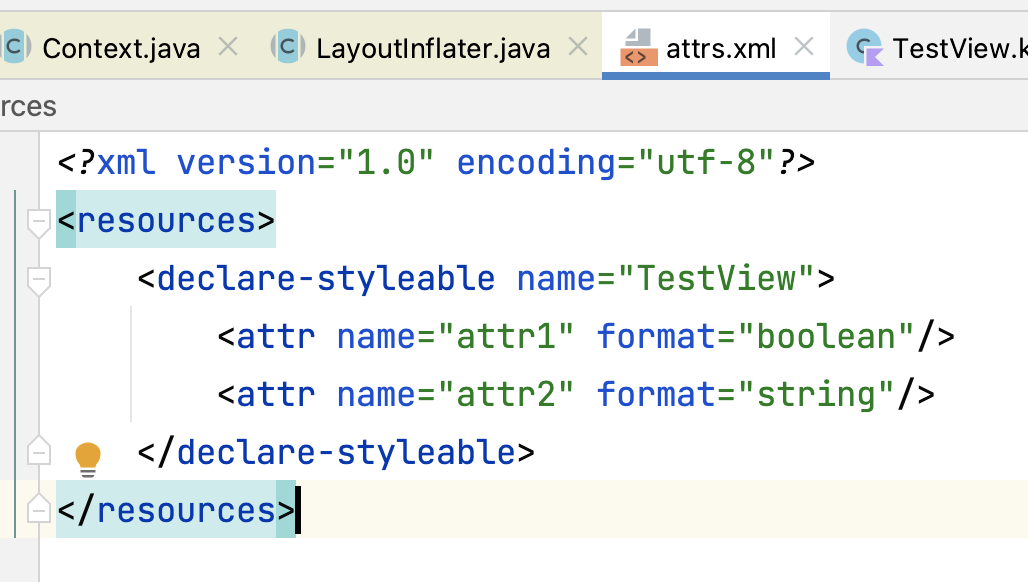
Task: Toggle fold marker at closing resources tag
Action: [39, 509]
